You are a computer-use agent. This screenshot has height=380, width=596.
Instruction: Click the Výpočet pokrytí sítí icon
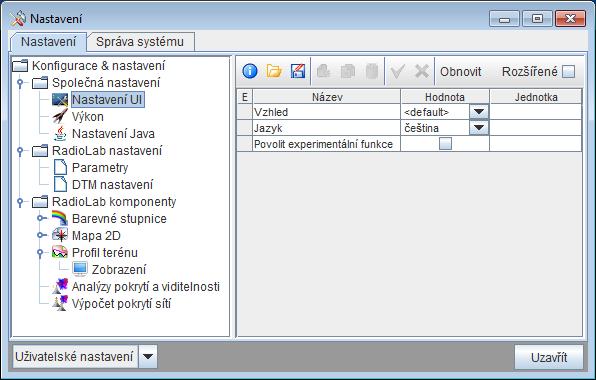(x=60, y=303)
